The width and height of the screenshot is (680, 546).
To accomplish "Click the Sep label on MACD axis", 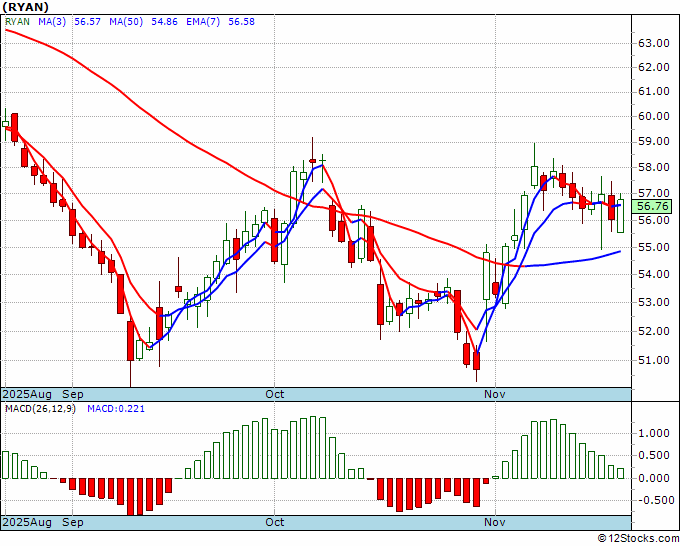I will [73, 522].
